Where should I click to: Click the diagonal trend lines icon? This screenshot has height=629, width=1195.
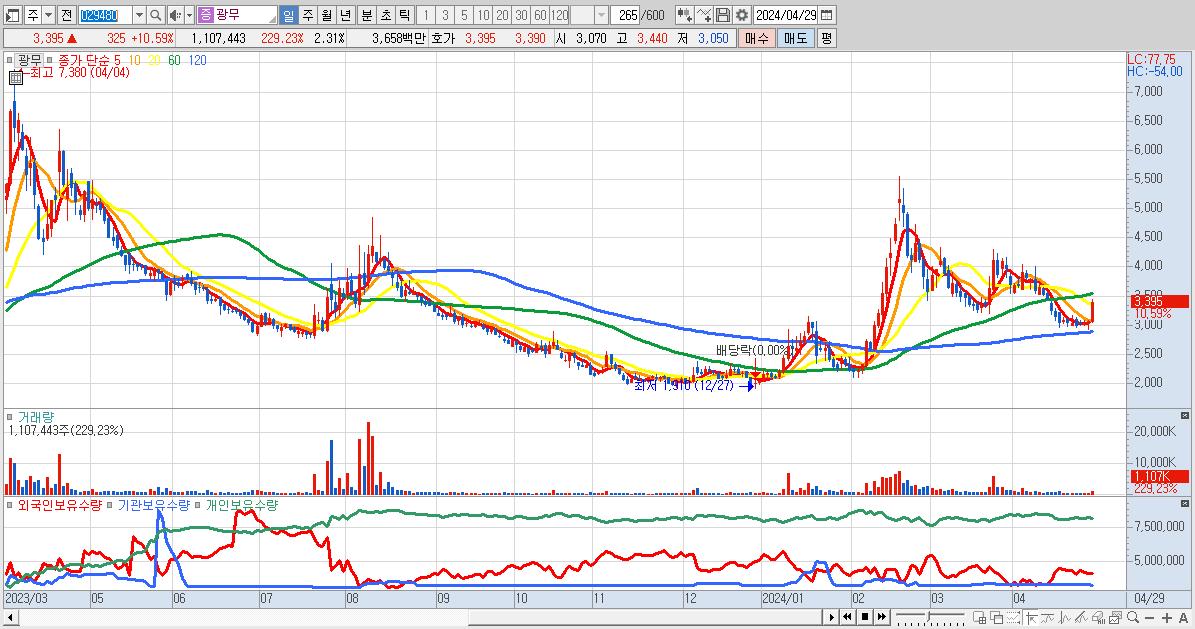click(x=1081, y=618)
